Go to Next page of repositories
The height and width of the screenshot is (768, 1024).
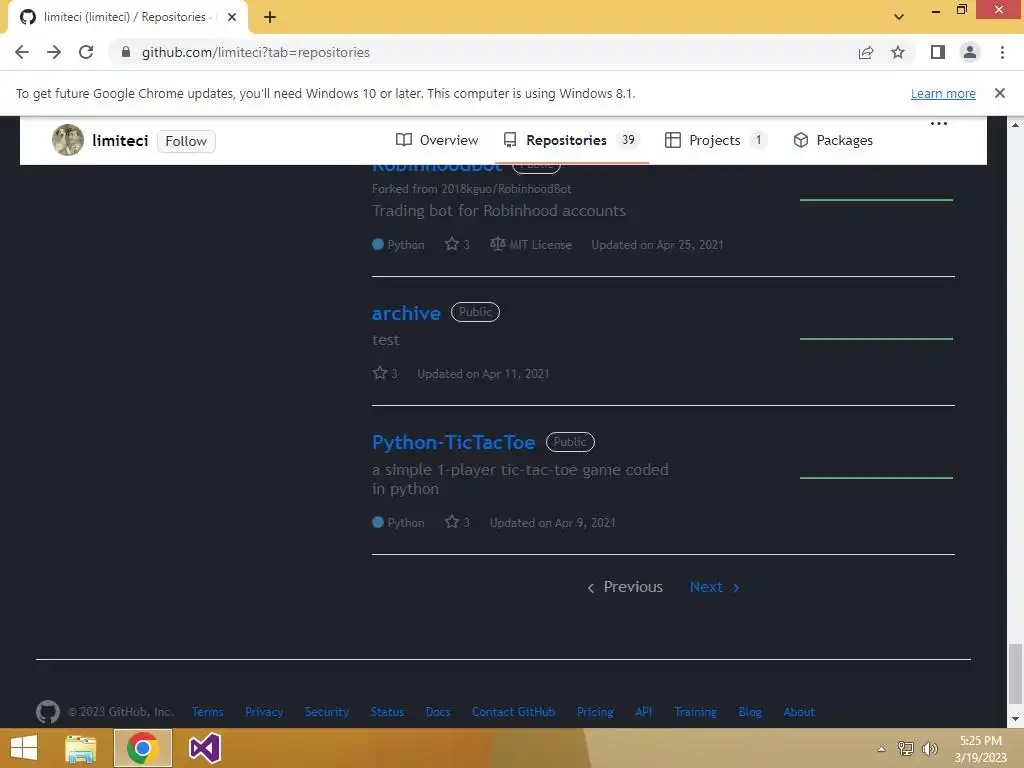coord(714,586)
